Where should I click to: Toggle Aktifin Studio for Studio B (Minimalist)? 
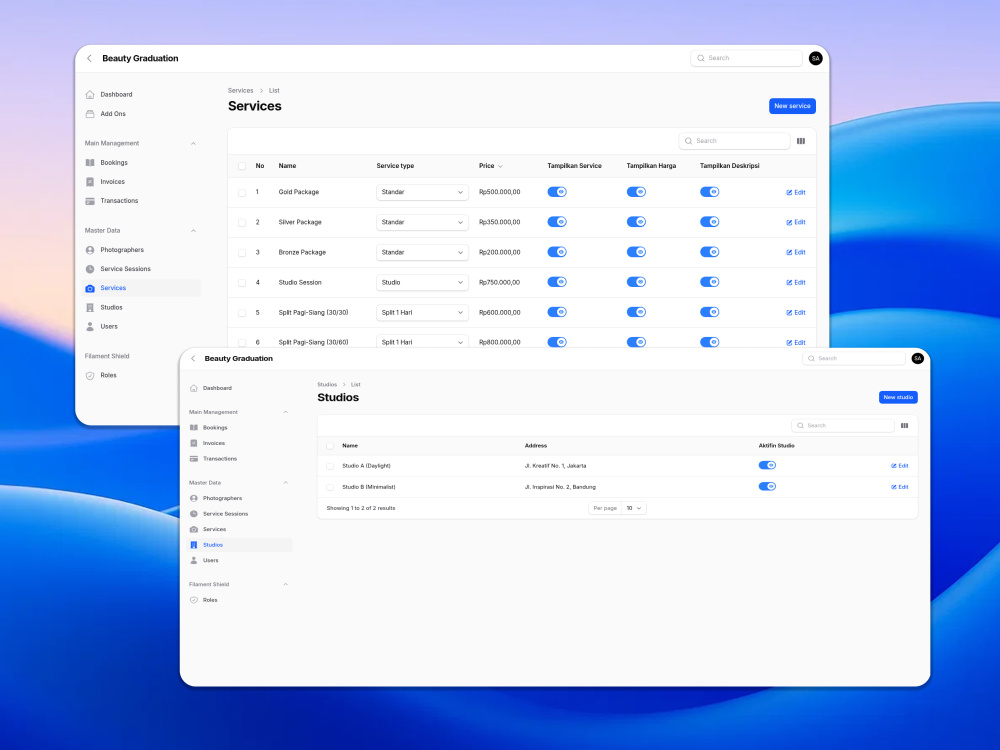pyautogui.click(x=767, y=487)
